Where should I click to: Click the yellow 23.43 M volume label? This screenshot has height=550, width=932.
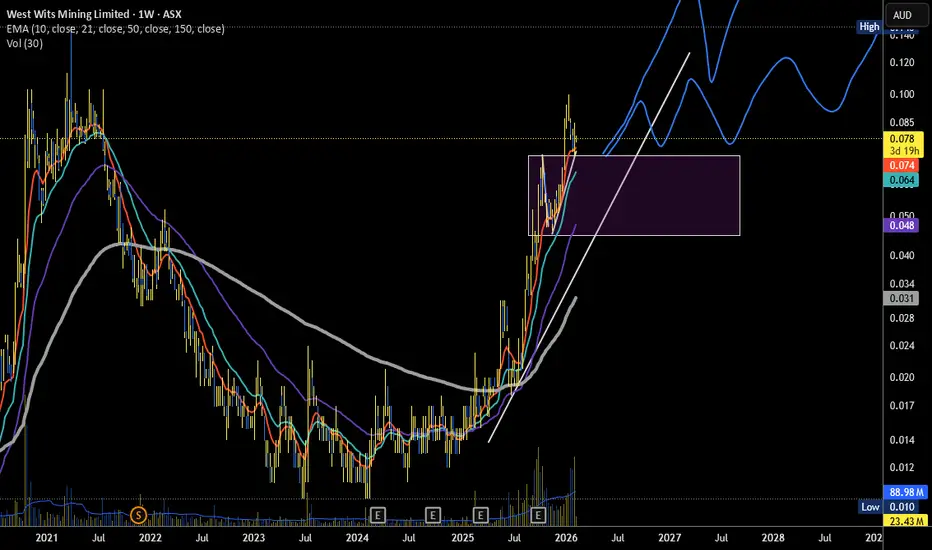click(906, 521)
